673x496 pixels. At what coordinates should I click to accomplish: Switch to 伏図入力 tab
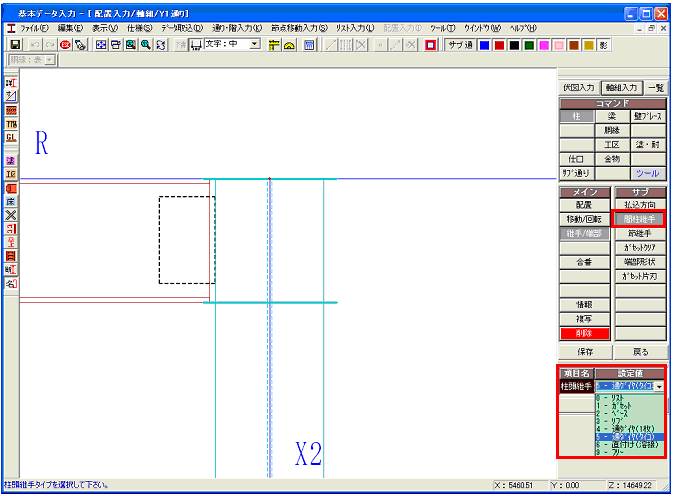(x=579, y=88)
